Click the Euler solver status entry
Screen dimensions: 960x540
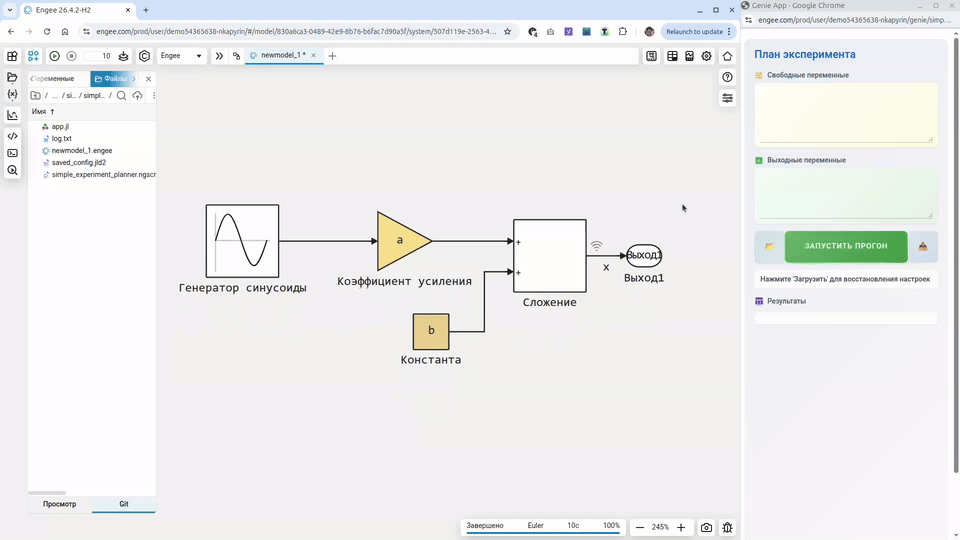[x=536, y=525]
